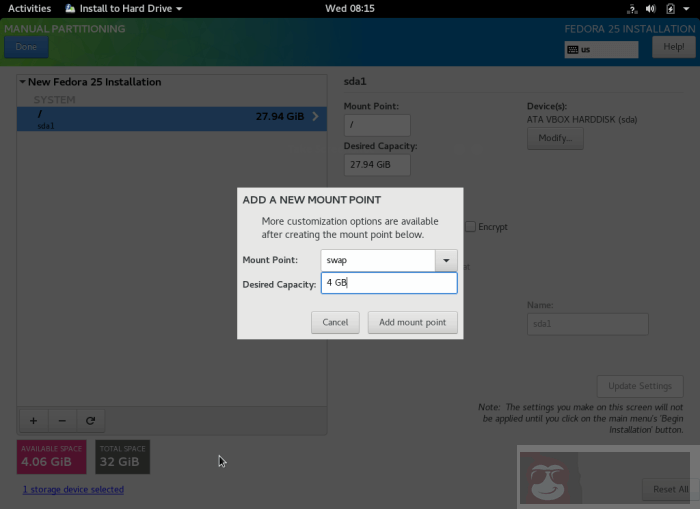Click the Reset All button

(x=670, y=489)
